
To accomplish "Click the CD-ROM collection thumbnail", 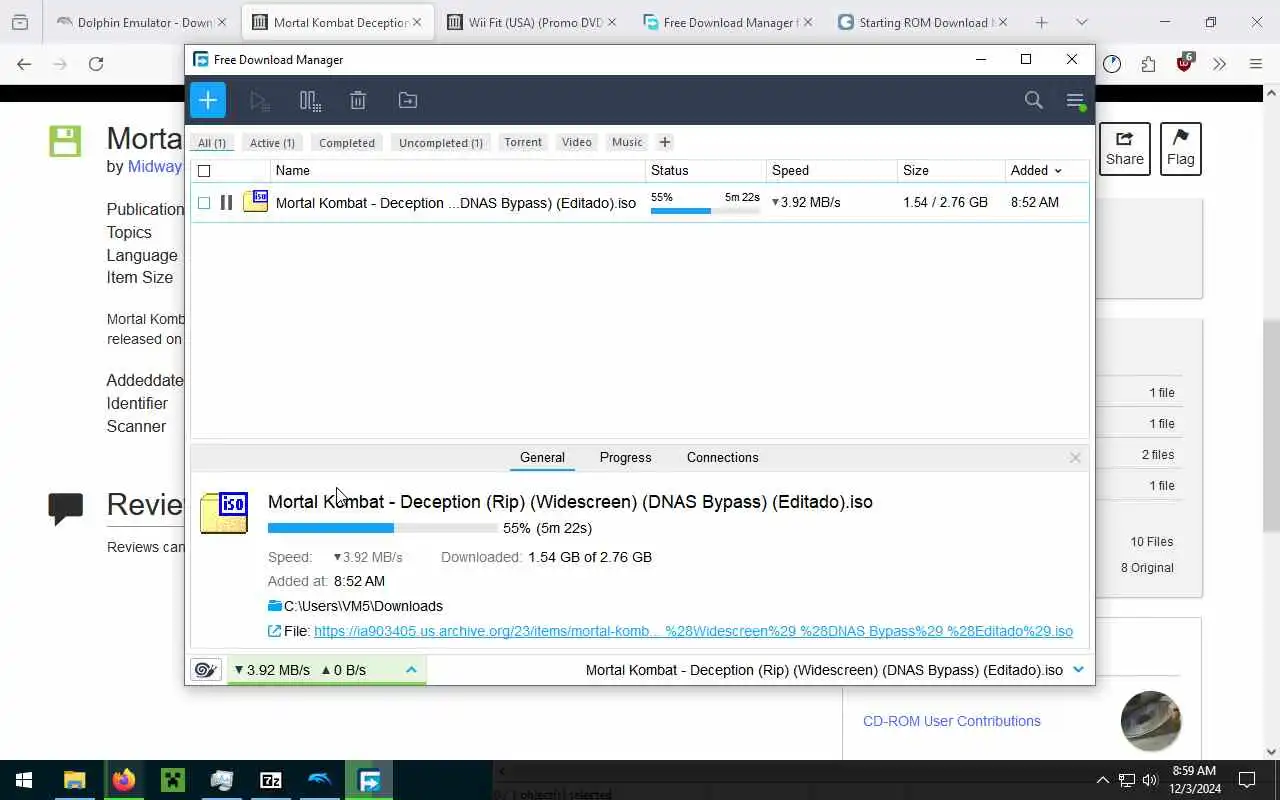I will [x=1151, y=721].
